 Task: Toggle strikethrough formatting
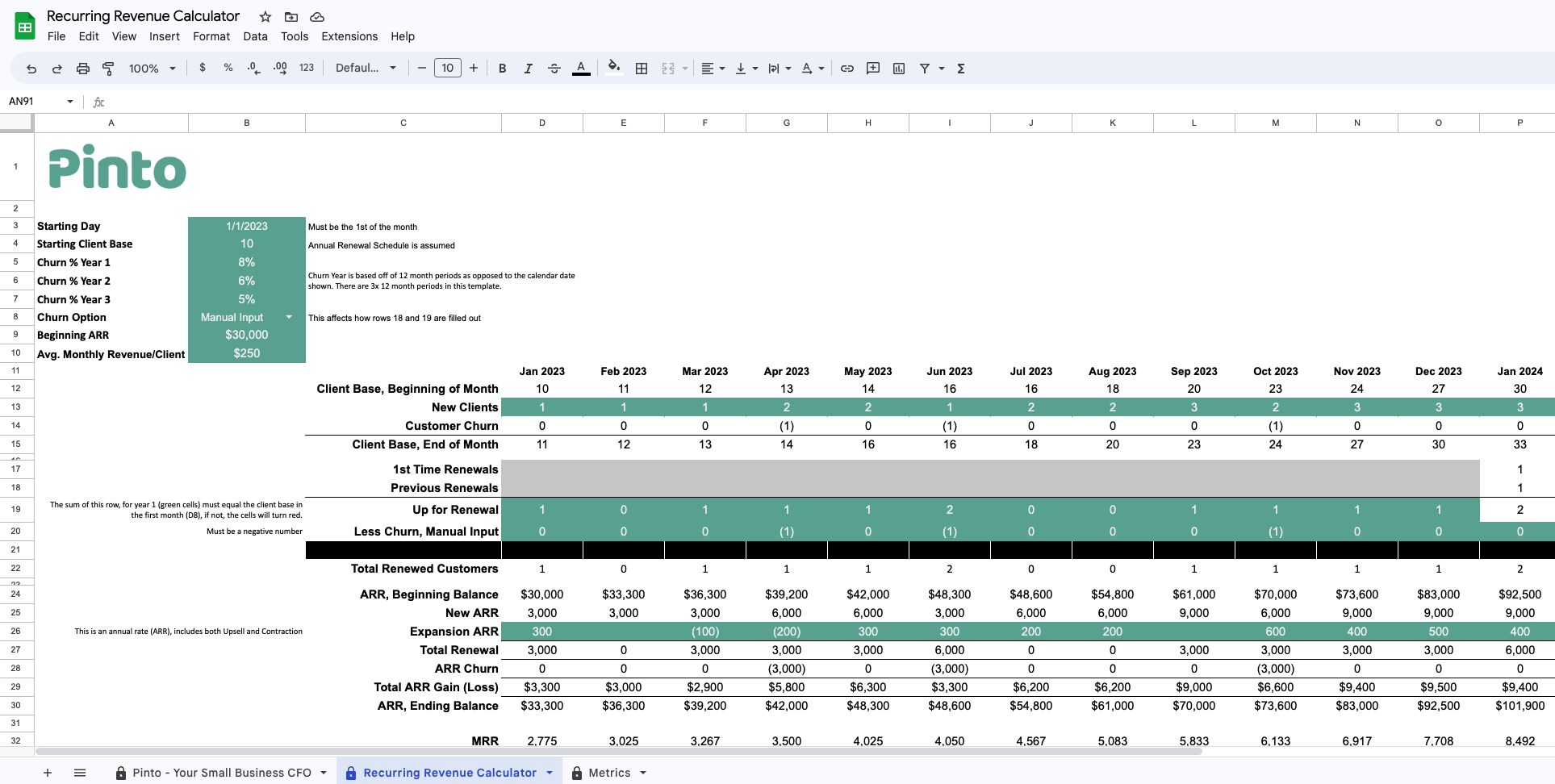[554, 69]
